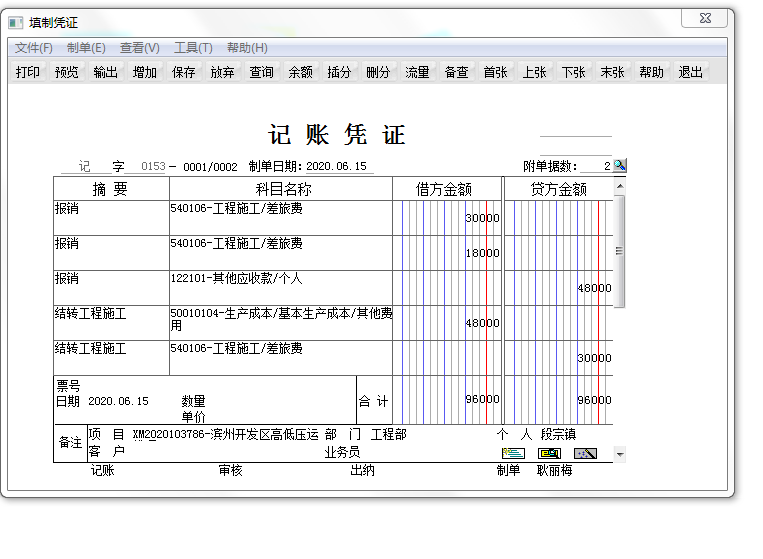Save the voucher with 保存
The height and width of the screenshot is (559, 763).
coord(183,72)
